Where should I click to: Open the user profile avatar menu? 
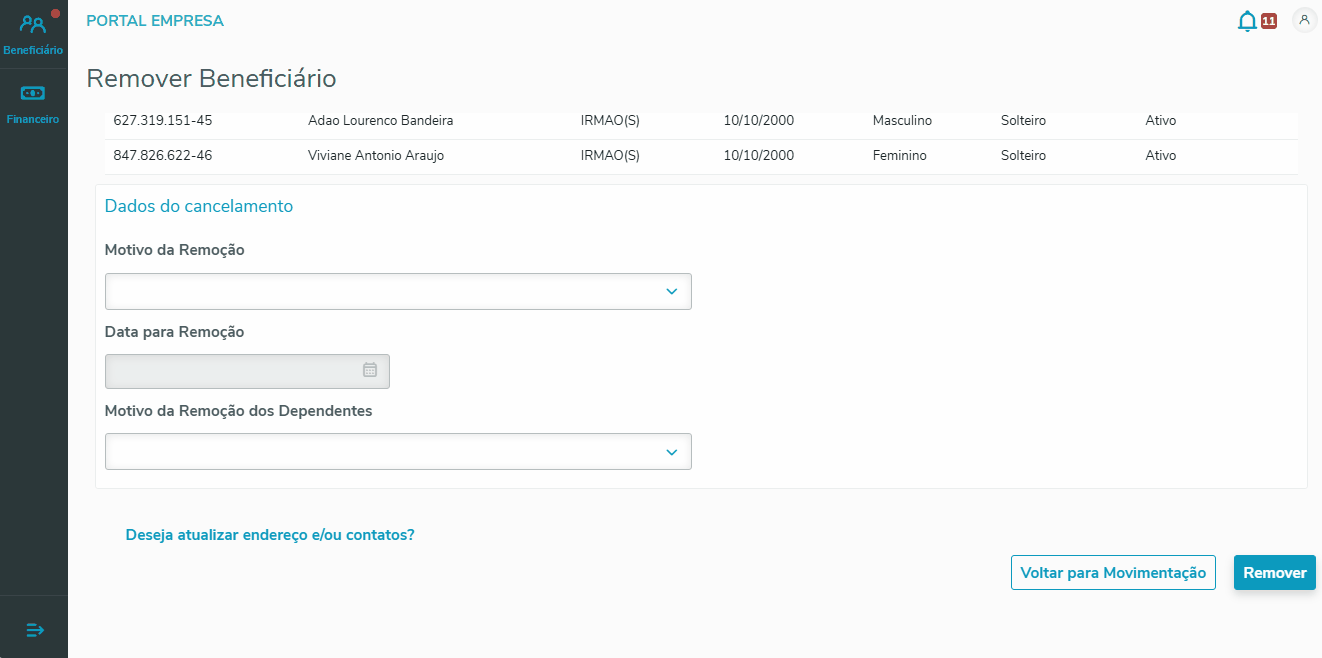pyautogui.click(x=1304, y=20)
